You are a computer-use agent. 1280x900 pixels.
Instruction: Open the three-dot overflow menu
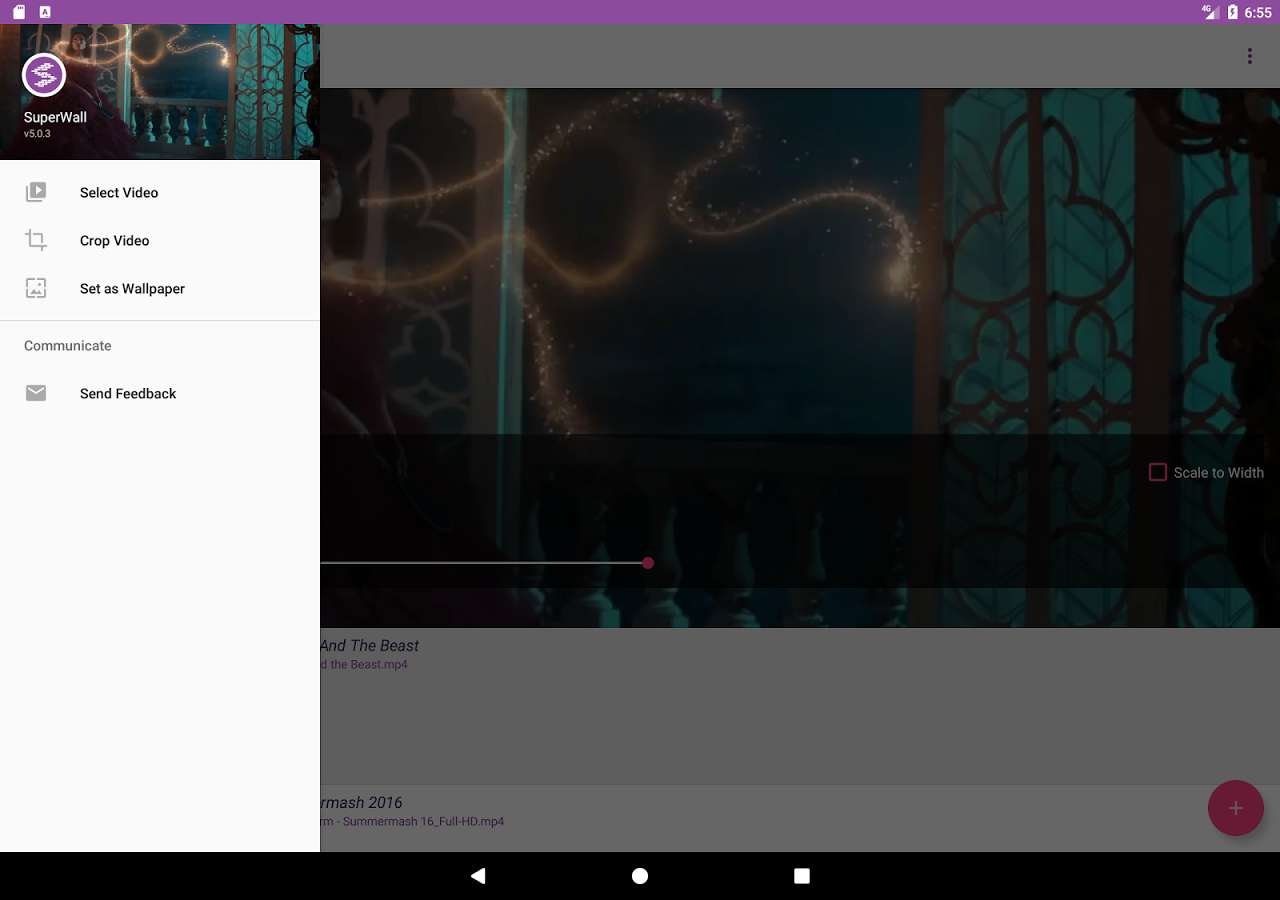[x=1249, y=56]
